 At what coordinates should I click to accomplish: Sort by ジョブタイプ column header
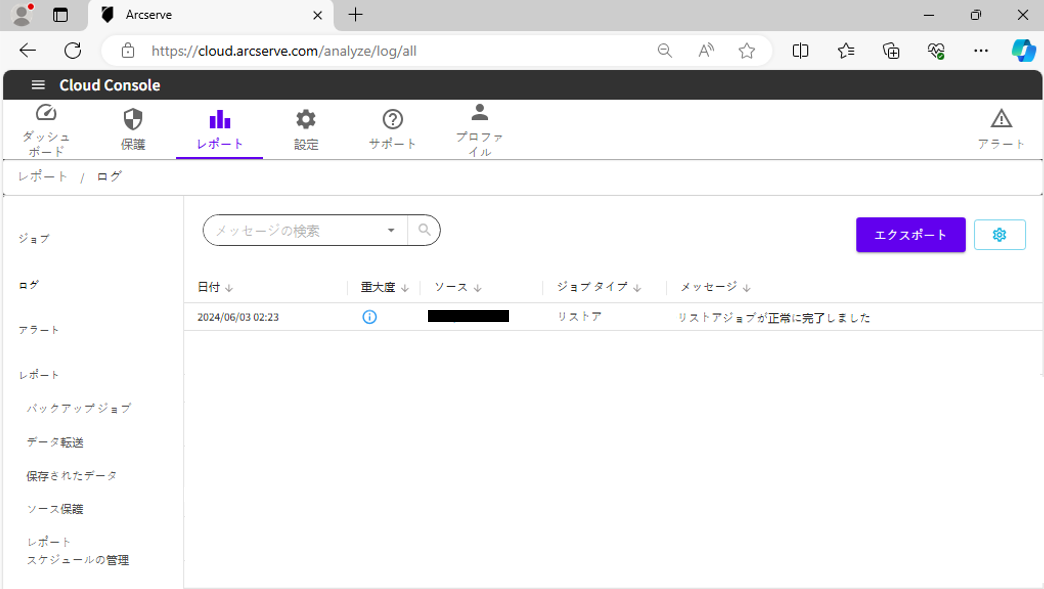[x=598, y=287]
